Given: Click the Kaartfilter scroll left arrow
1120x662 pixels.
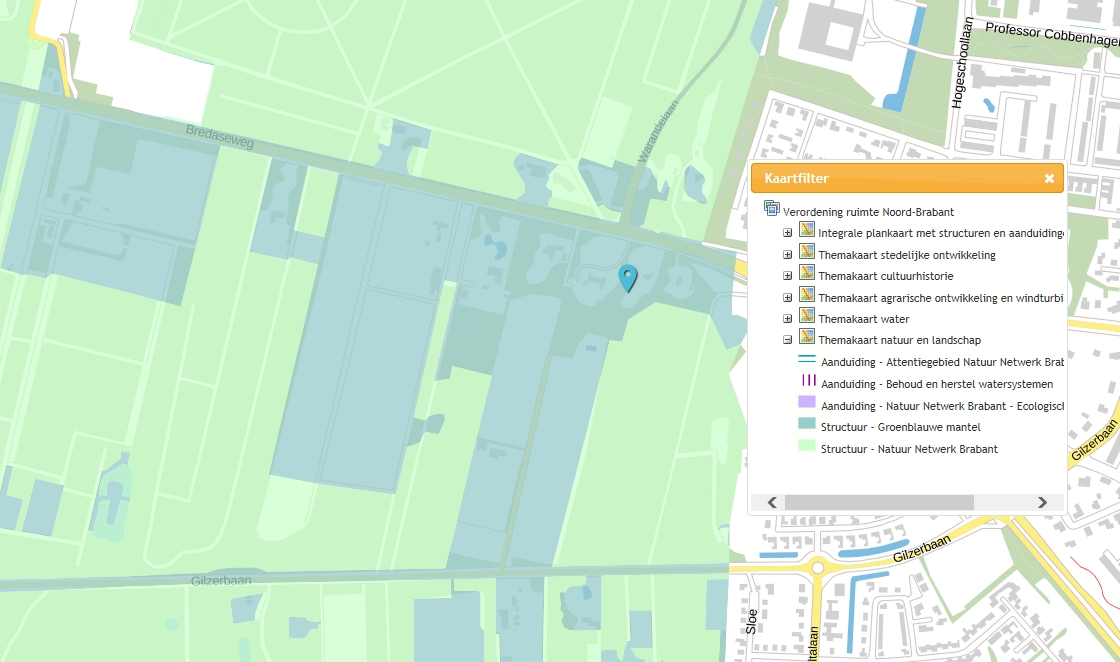Looking at the screenshot, I should pyautogui.click(x=772, y=503).
